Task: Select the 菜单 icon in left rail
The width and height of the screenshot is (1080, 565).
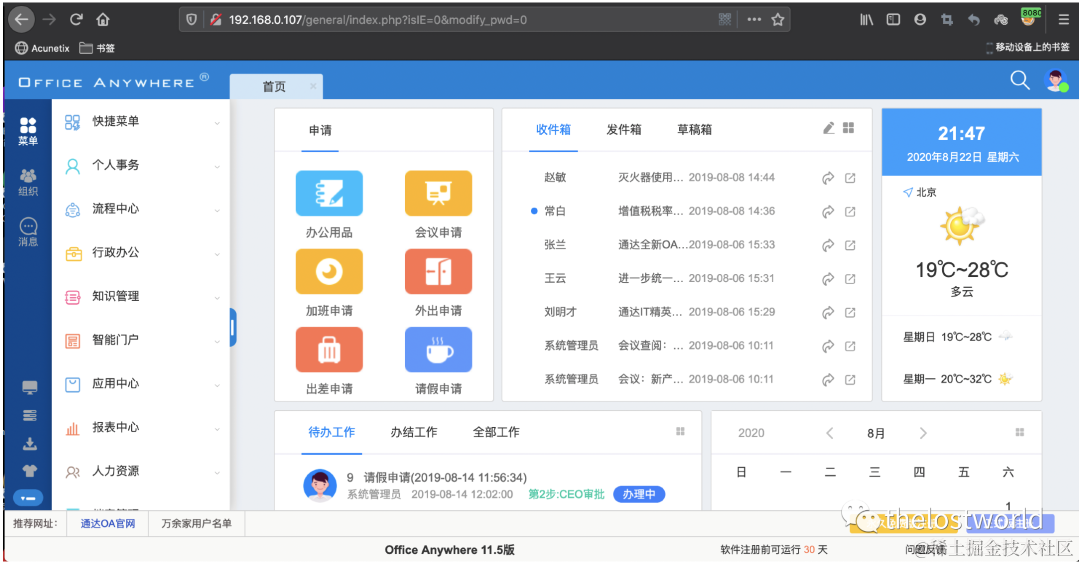Action: 28,131
